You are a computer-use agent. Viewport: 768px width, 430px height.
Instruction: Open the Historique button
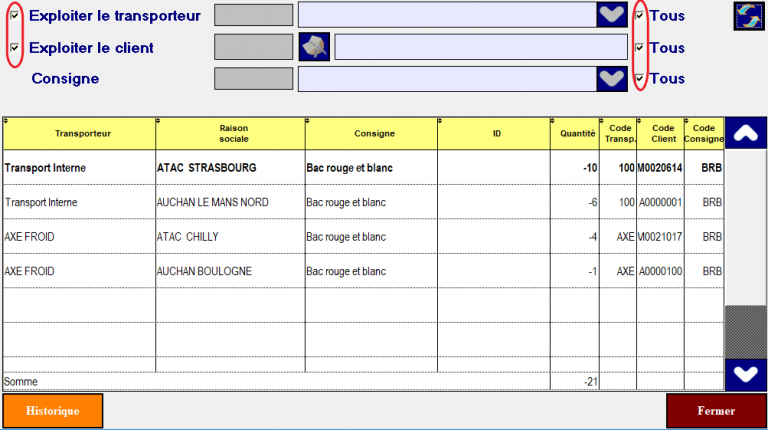click(52, 411)
